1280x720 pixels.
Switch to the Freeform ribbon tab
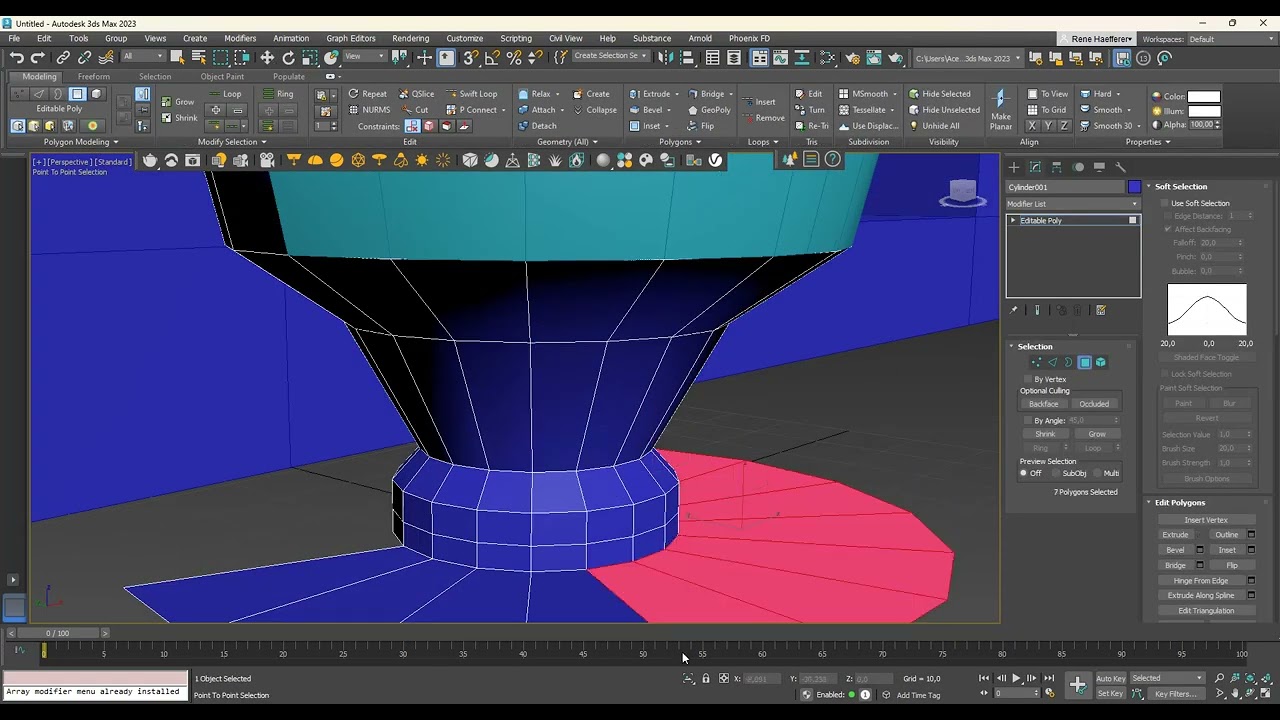pos(94,76)
